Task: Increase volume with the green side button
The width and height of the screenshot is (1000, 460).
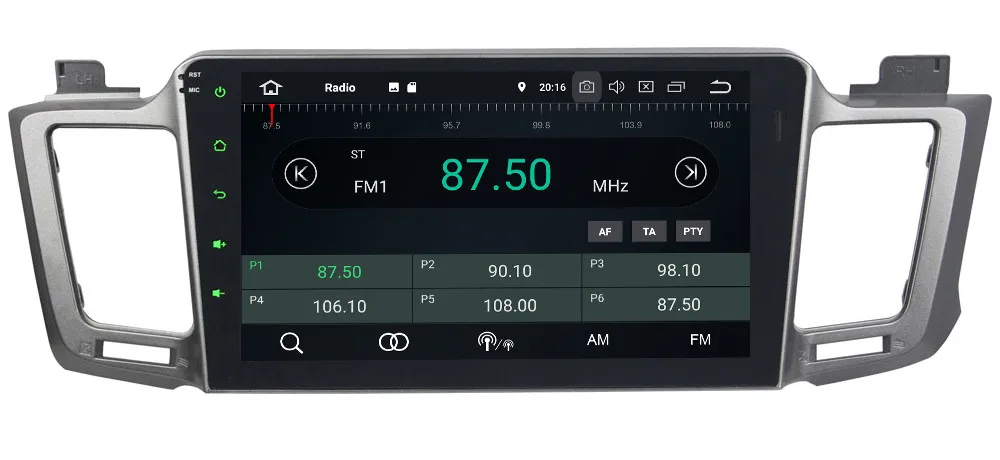Action: [220, 244]
